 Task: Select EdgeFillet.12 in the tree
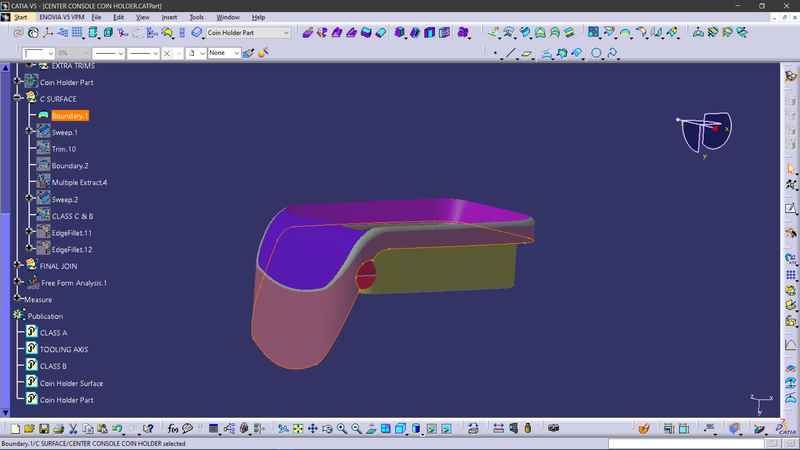point(72,250)
